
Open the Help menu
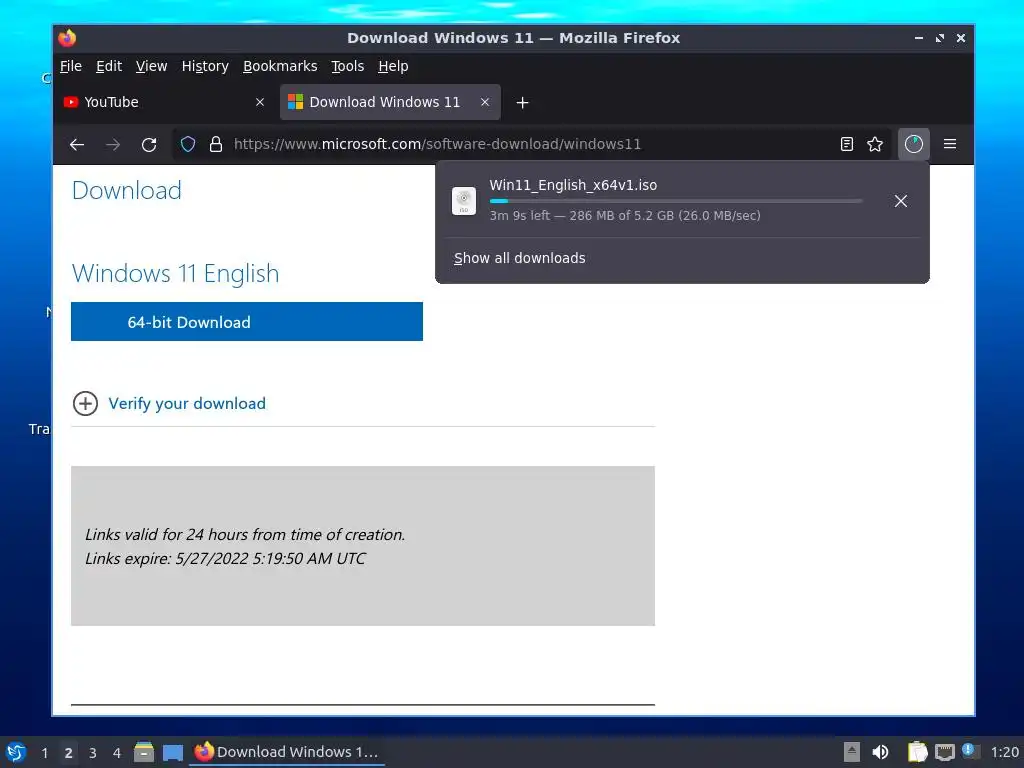tap(393, 67)
